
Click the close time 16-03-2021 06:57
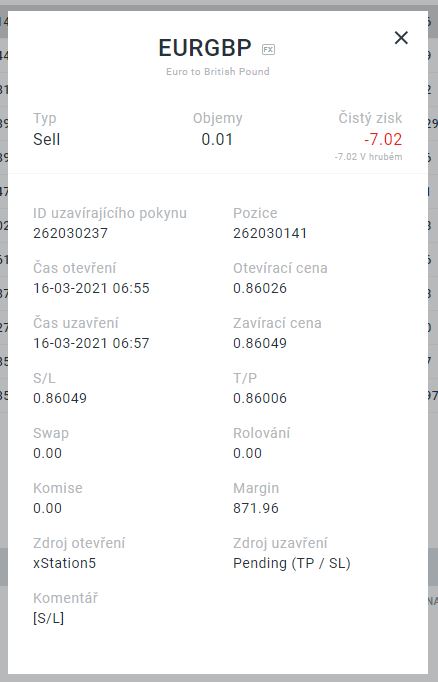(x=91, y=343)
